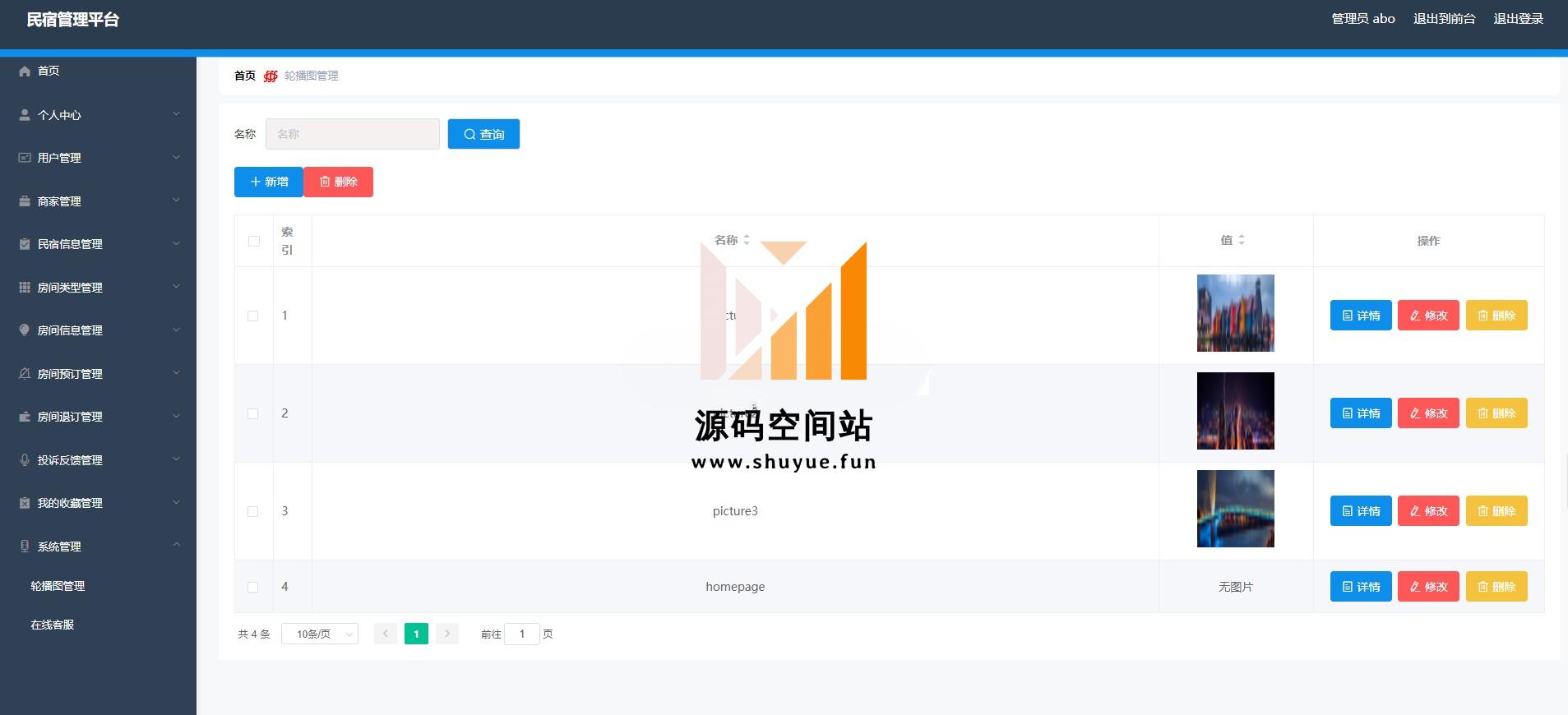Expand the 用户管理 menu chevron
Image resolution: width=1568 pixels, height=715 pixels.
(x=176, y=157)
